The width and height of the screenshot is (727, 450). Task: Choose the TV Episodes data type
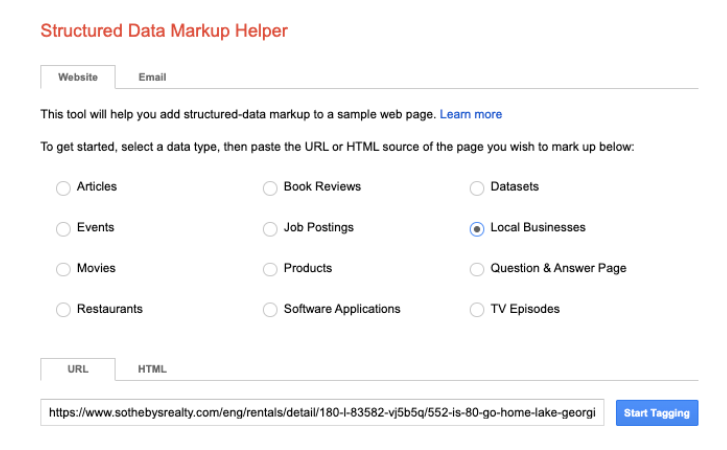[477, 310]
